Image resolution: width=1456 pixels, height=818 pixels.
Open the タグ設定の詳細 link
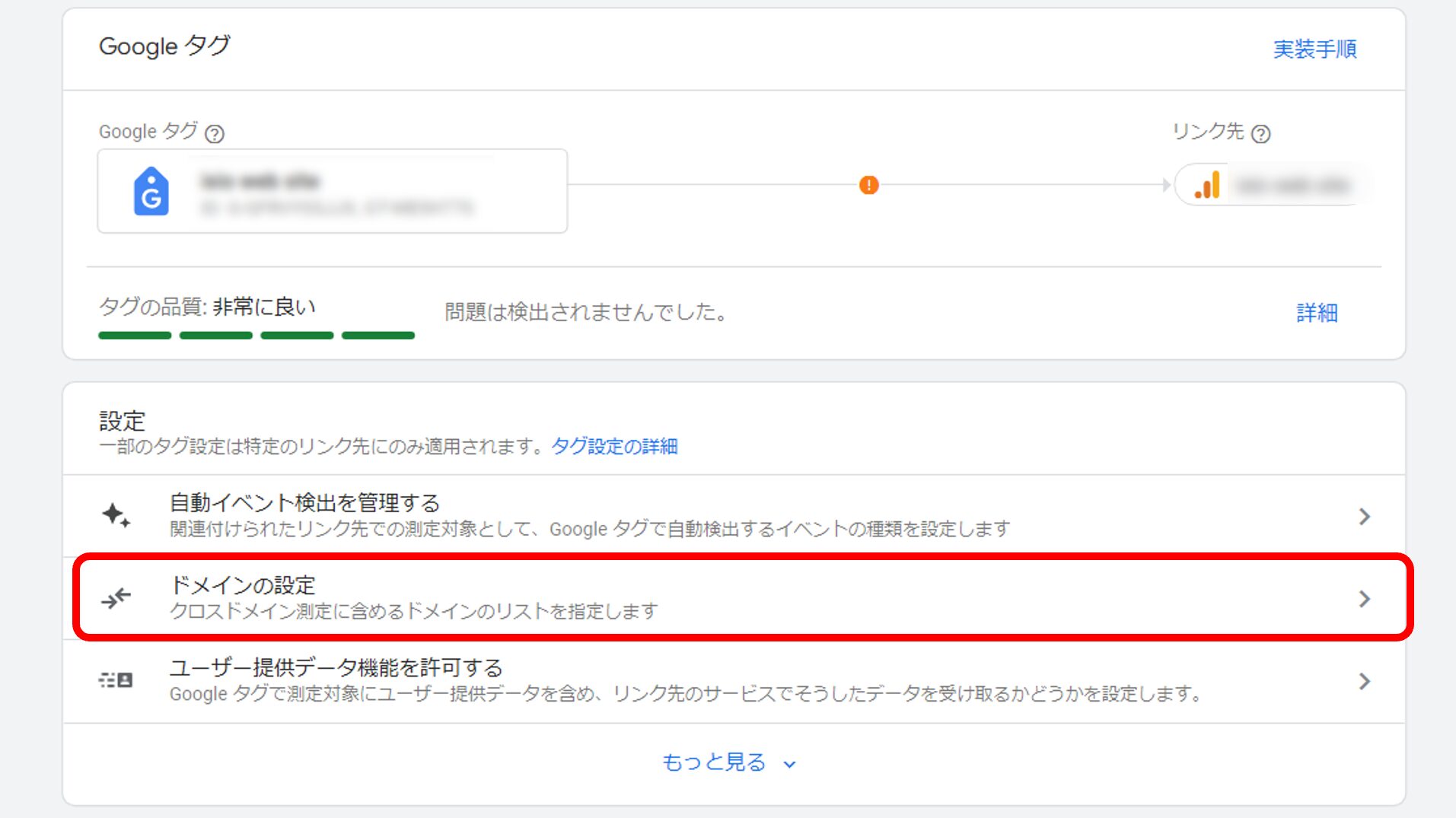pyautogui.click(x=614, y=446)
